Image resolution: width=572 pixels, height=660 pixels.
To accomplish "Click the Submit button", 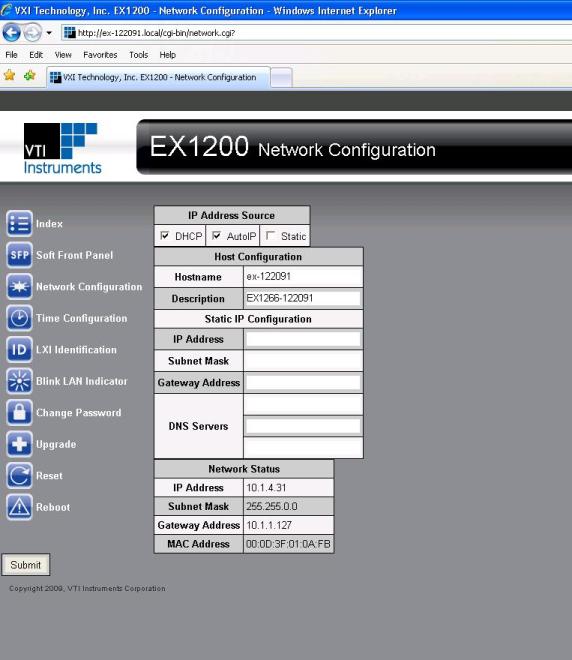I will pos(26,565).
